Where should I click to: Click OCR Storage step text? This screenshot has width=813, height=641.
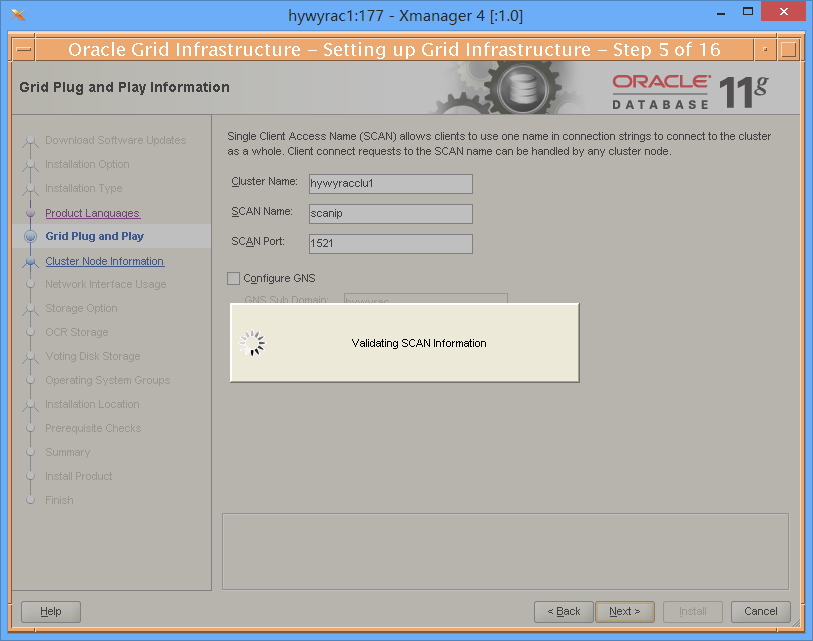pos(77,332)
